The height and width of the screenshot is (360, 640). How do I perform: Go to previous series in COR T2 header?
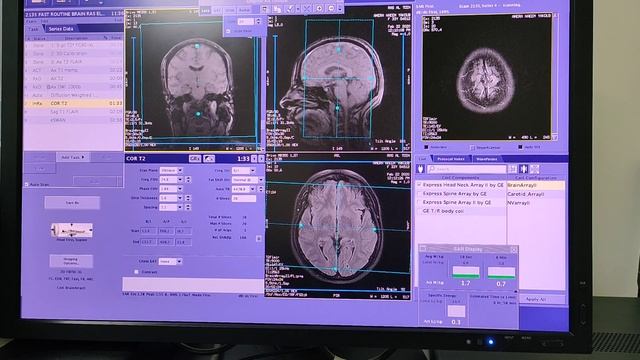[254, 159]
